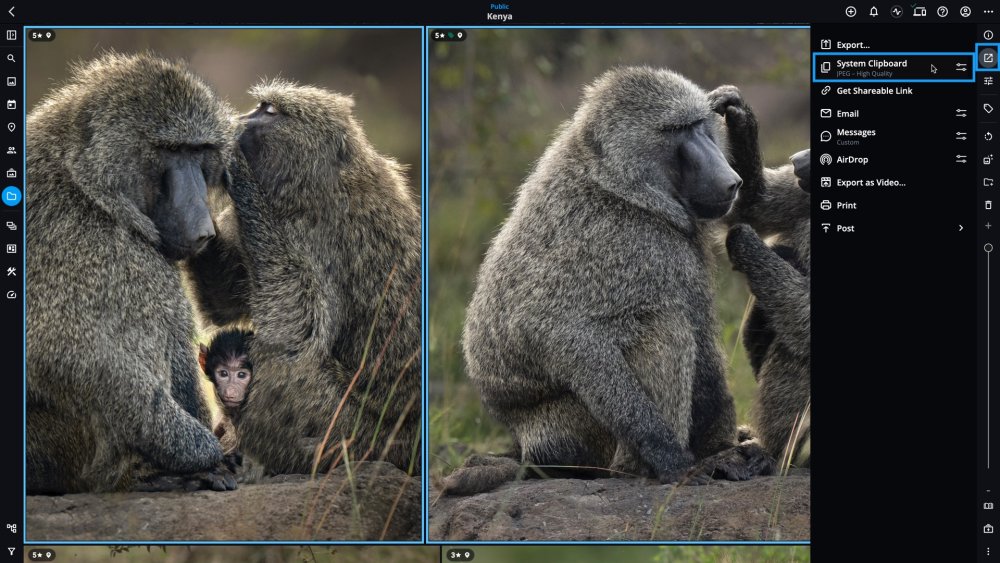Select the highlighted folders icon
1000x563 pixels.
[x=11, y=196]
